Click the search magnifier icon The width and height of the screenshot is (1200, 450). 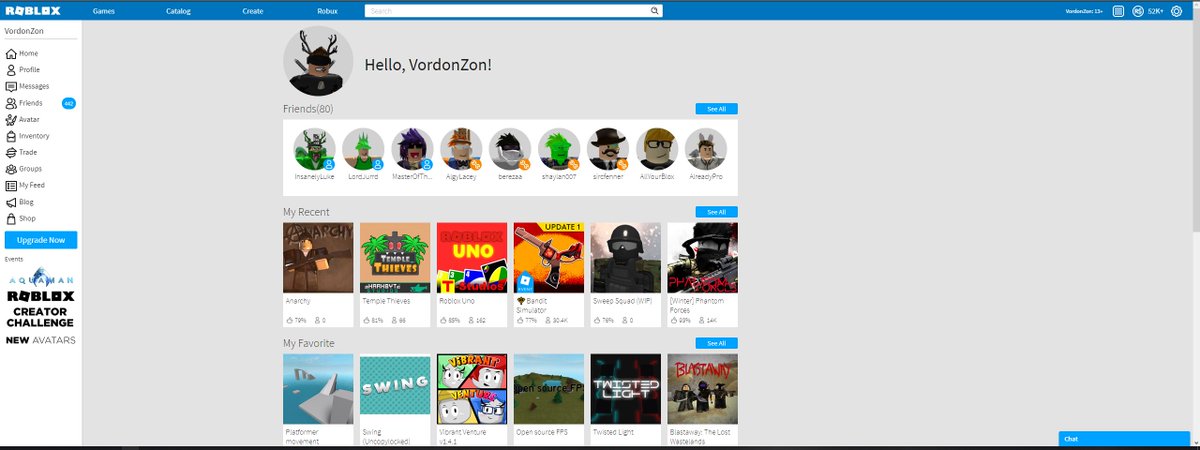tap(655, 11)
